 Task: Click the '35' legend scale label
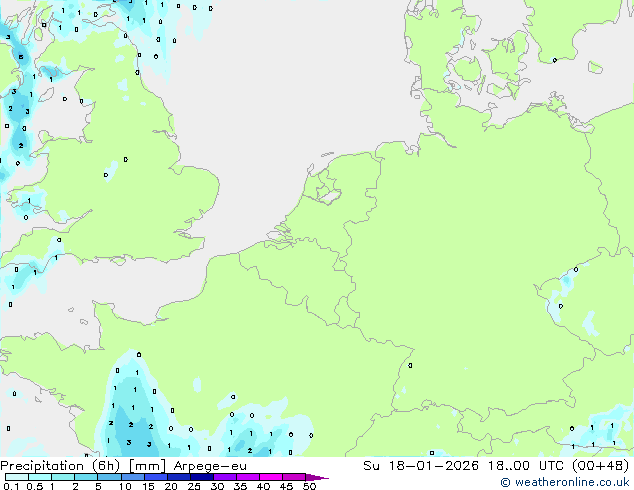pyautogui.click(x=240, y=486)
